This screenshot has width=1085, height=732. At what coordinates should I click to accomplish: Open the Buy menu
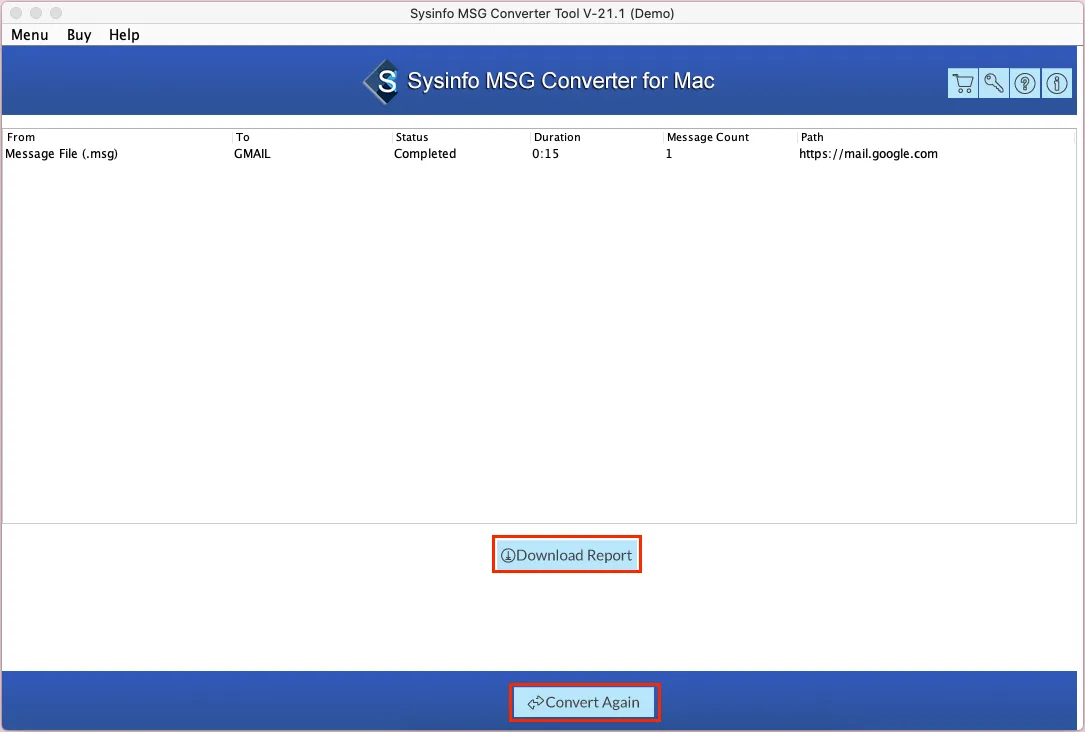click(x=79, y=35)
